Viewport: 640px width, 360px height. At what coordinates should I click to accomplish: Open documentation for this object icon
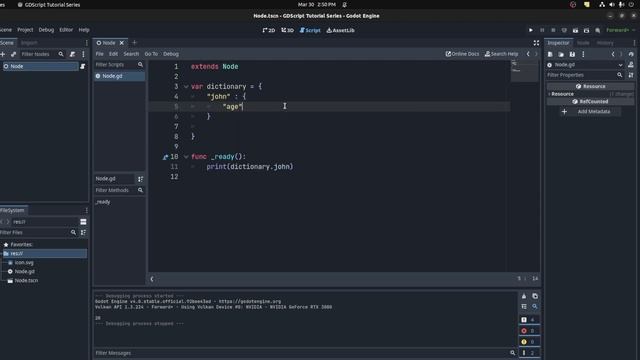pyautogui.click(x=631, y=65)
